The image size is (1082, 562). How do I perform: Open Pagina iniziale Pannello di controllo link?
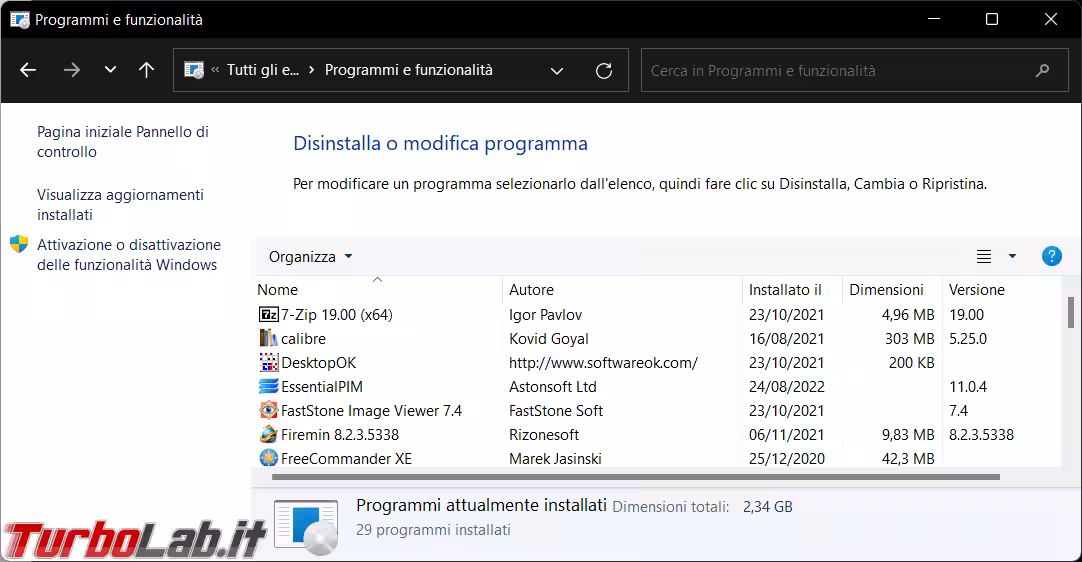click(122, 142)
